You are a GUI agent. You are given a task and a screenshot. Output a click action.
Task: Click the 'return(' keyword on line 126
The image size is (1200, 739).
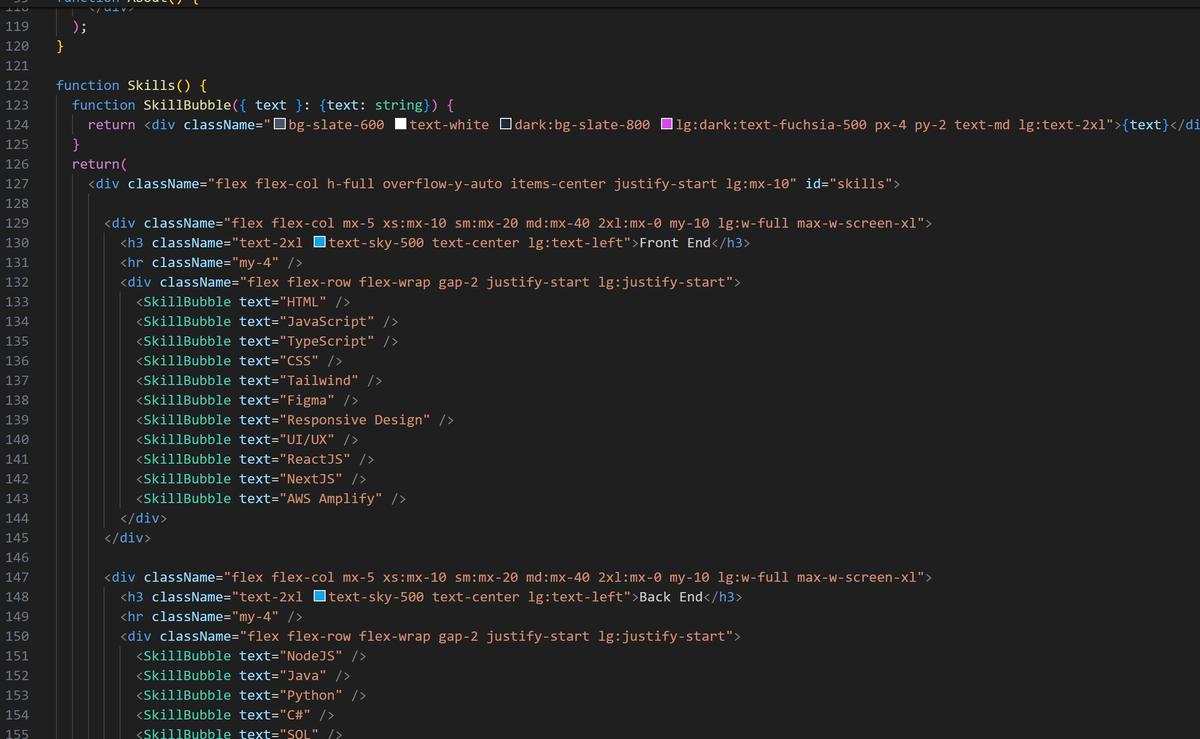[99, 164]
